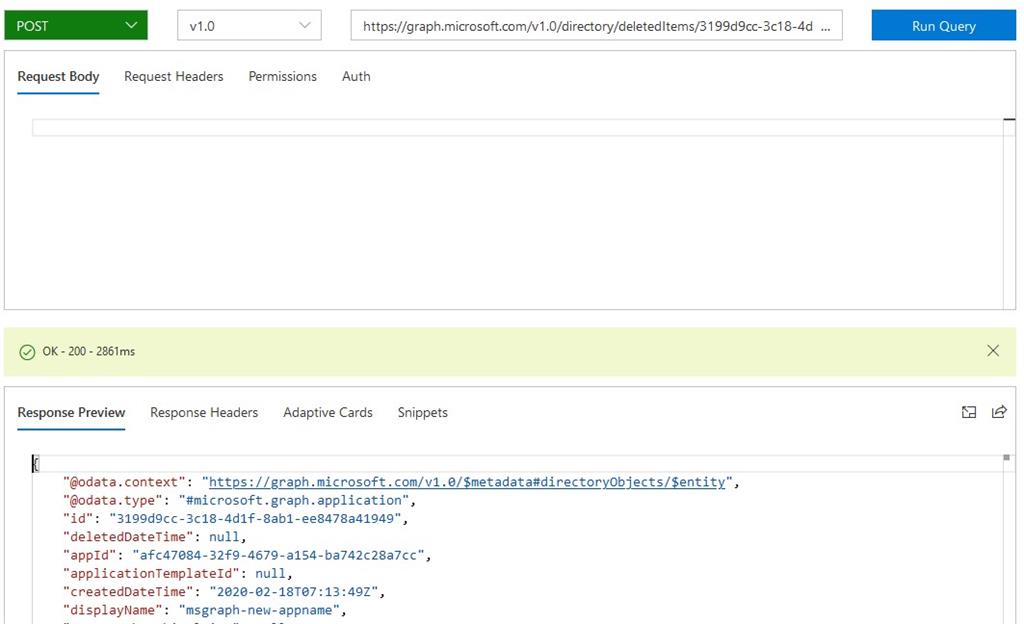Switch to the Request Headers tab
The image size is (1024, 624).
[173, 75]
